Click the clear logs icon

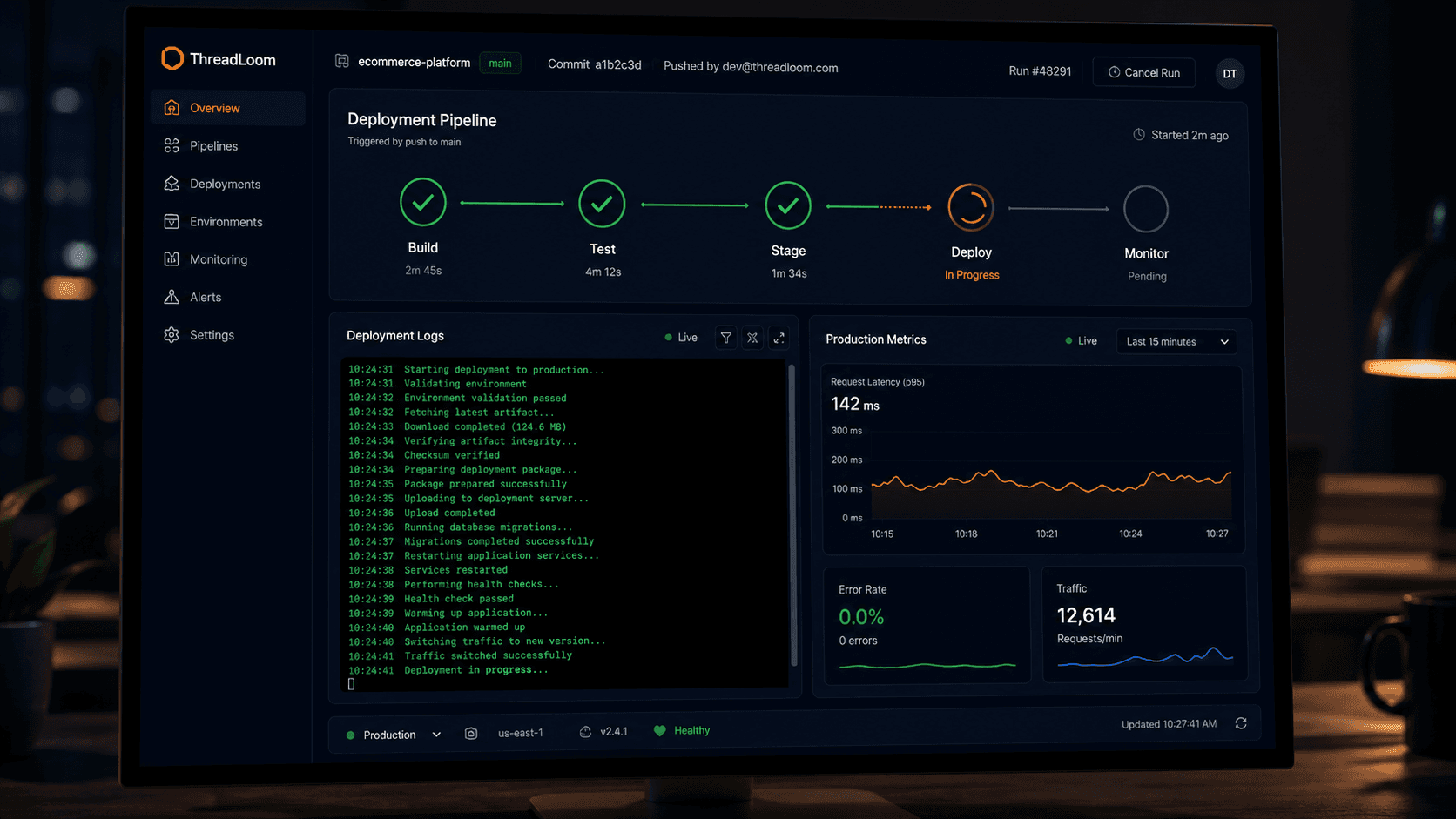(x=752, y=338)
